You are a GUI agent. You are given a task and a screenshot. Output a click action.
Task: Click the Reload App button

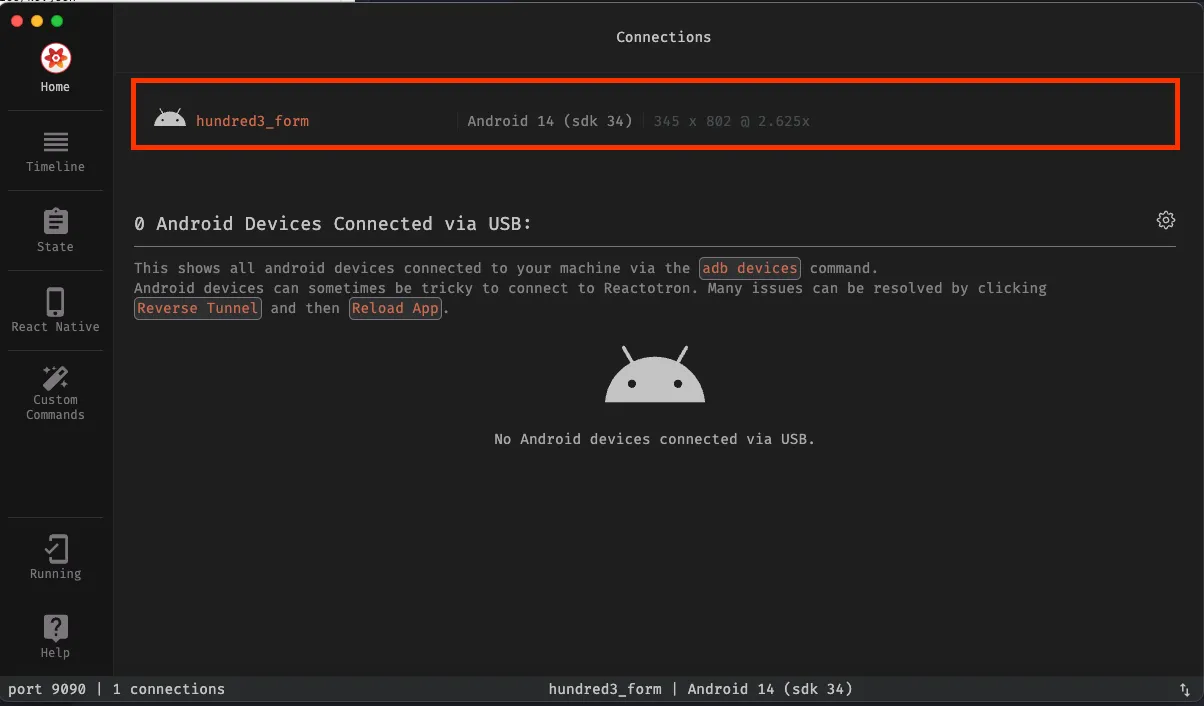pos(395,308)
